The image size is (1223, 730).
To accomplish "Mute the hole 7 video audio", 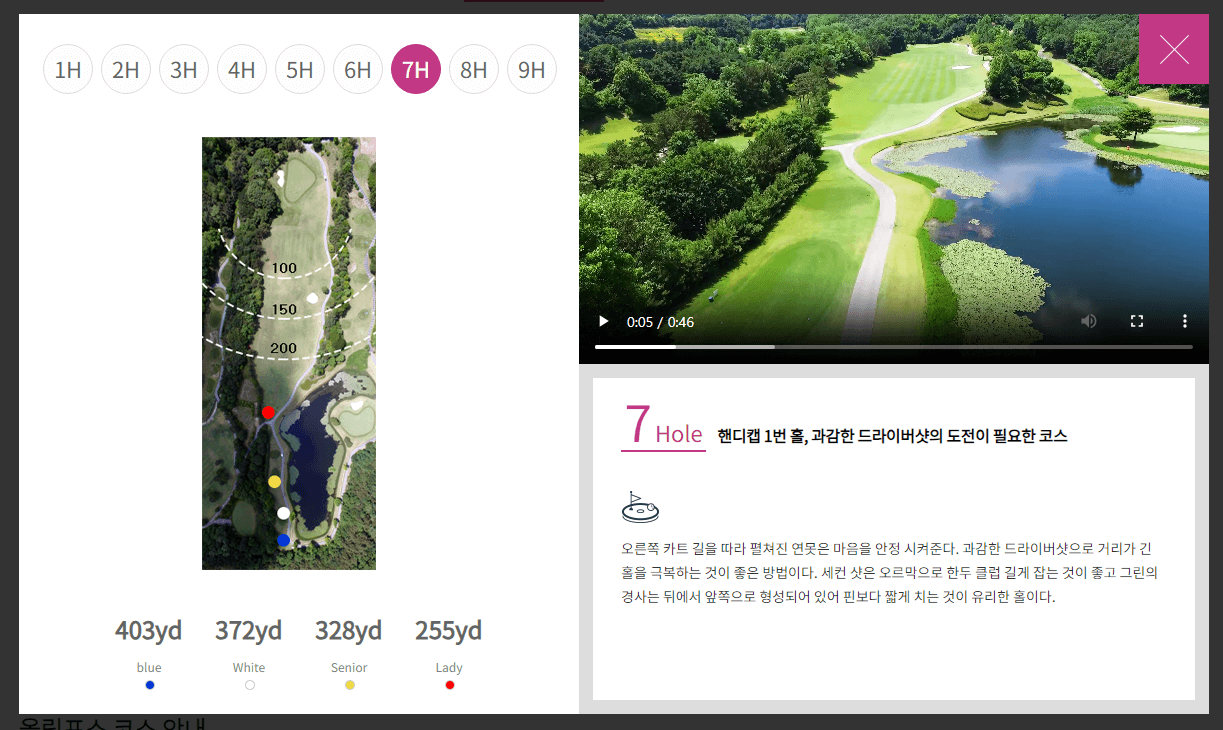I will pyautogui.click(x=1089, y=321).
